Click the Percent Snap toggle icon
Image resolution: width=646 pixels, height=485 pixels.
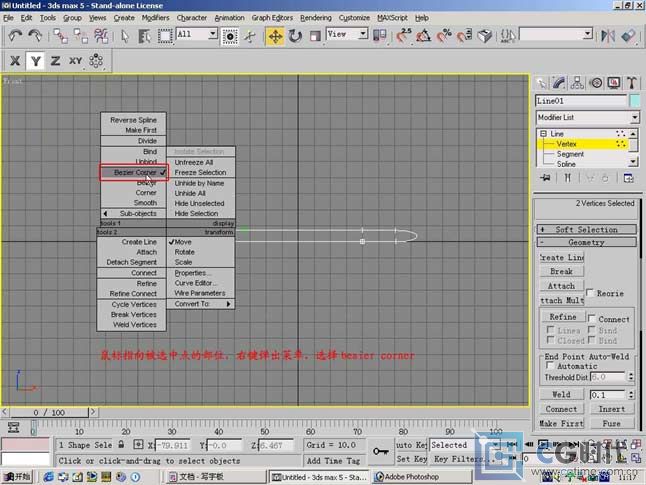[x=444, y=36]
